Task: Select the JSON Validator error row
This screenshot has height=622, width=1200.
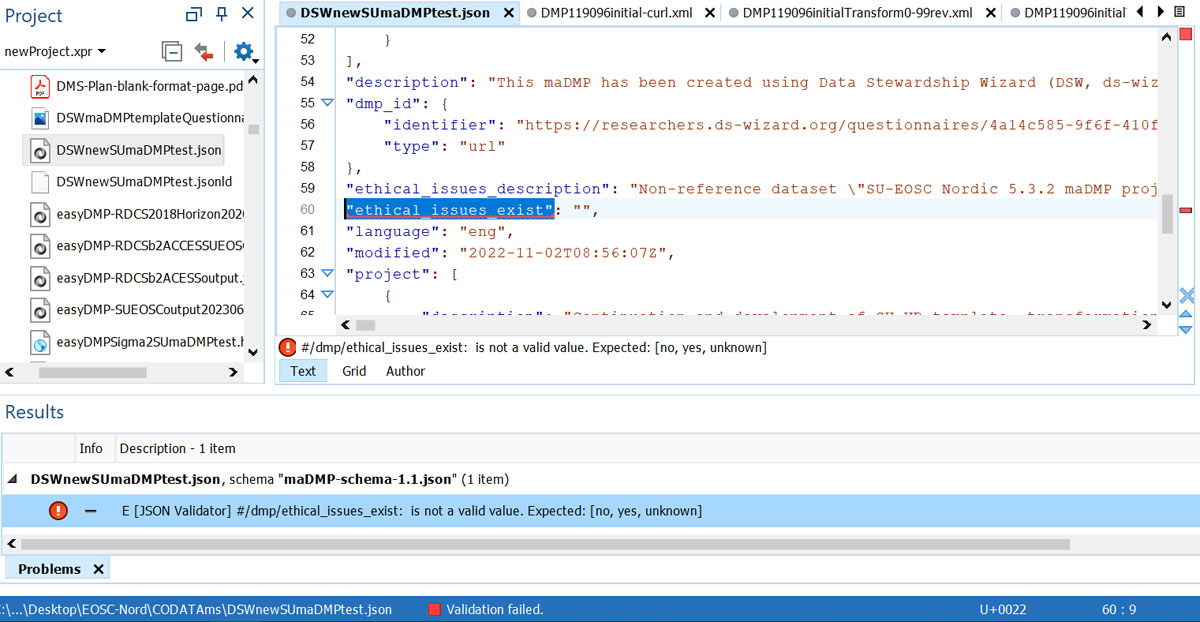Action: click(410, 511)
